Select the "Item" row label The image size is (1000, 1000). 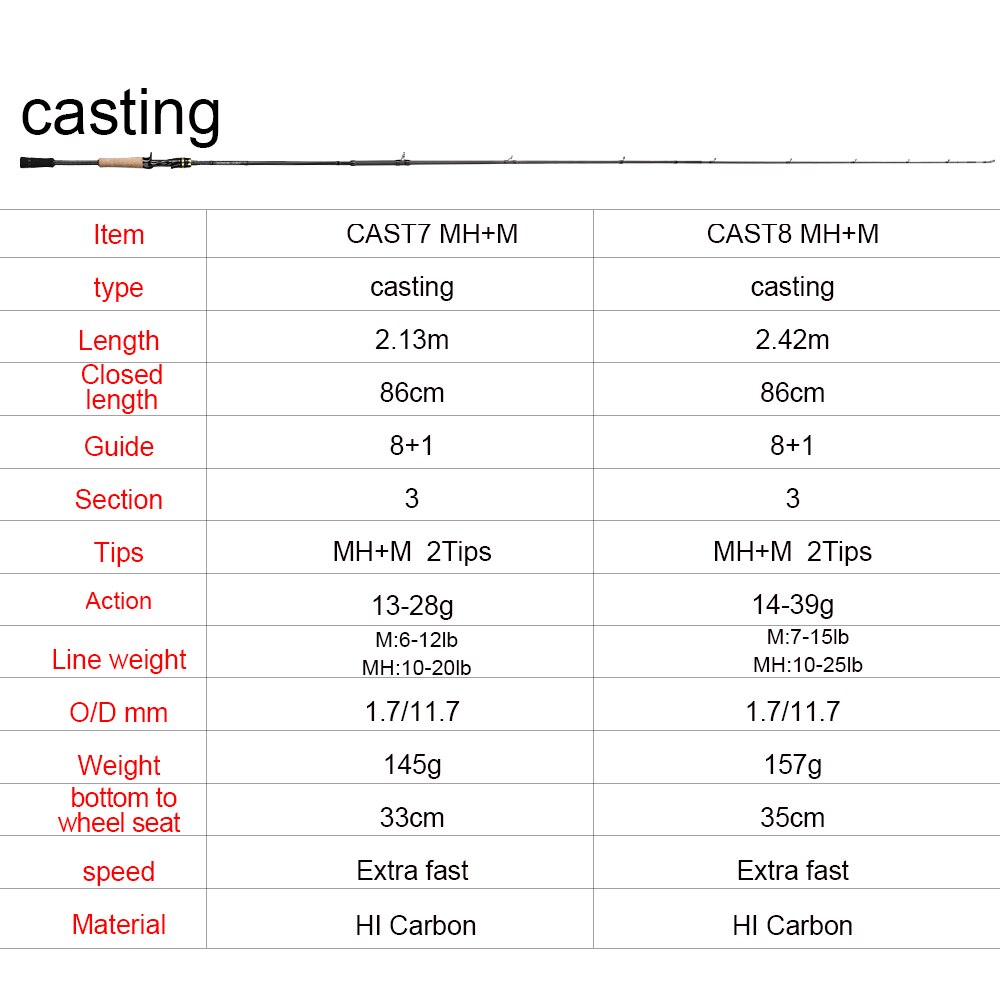pyautogui.click(x=118, y=235)
